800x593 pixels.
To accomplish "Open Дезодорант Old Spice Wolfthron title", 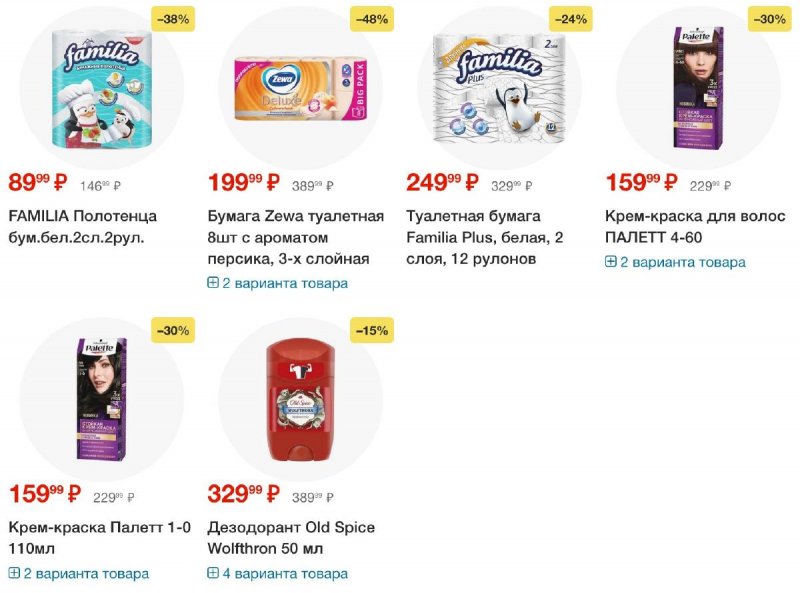I will (x=291, y=537).
